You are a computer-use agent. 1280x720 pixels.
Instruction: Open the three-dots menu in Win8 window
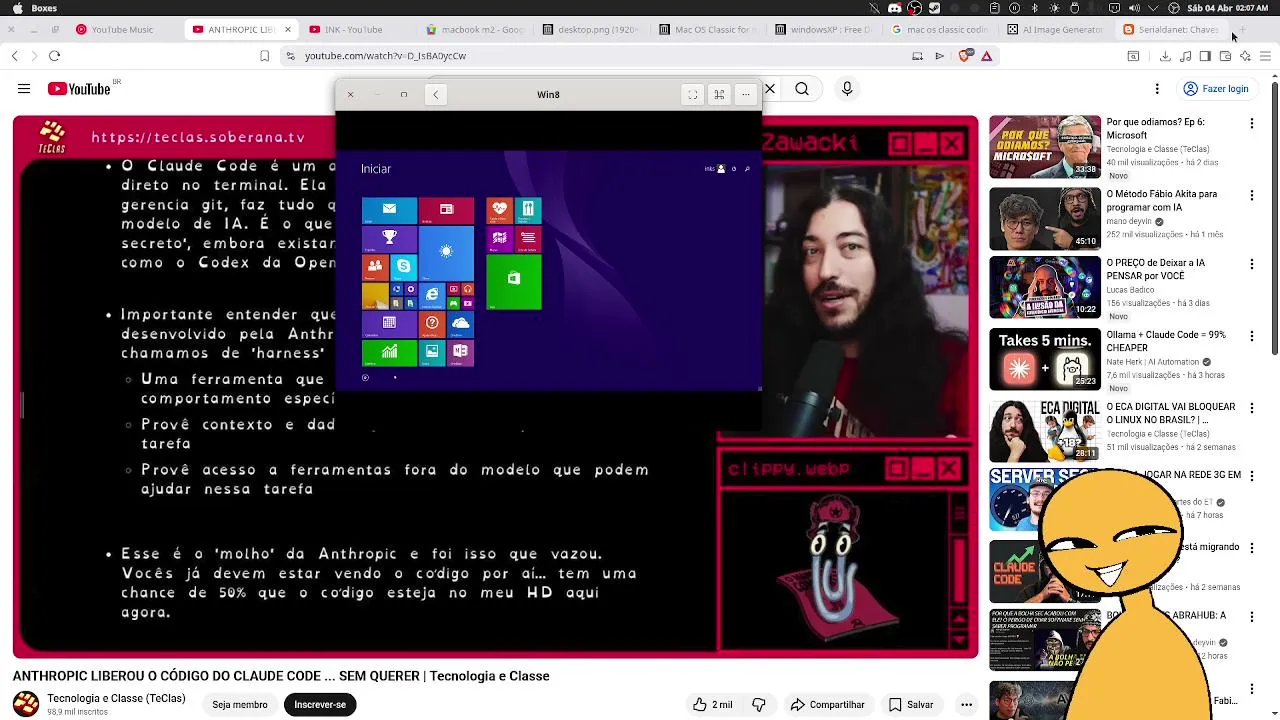click(745, 94)
